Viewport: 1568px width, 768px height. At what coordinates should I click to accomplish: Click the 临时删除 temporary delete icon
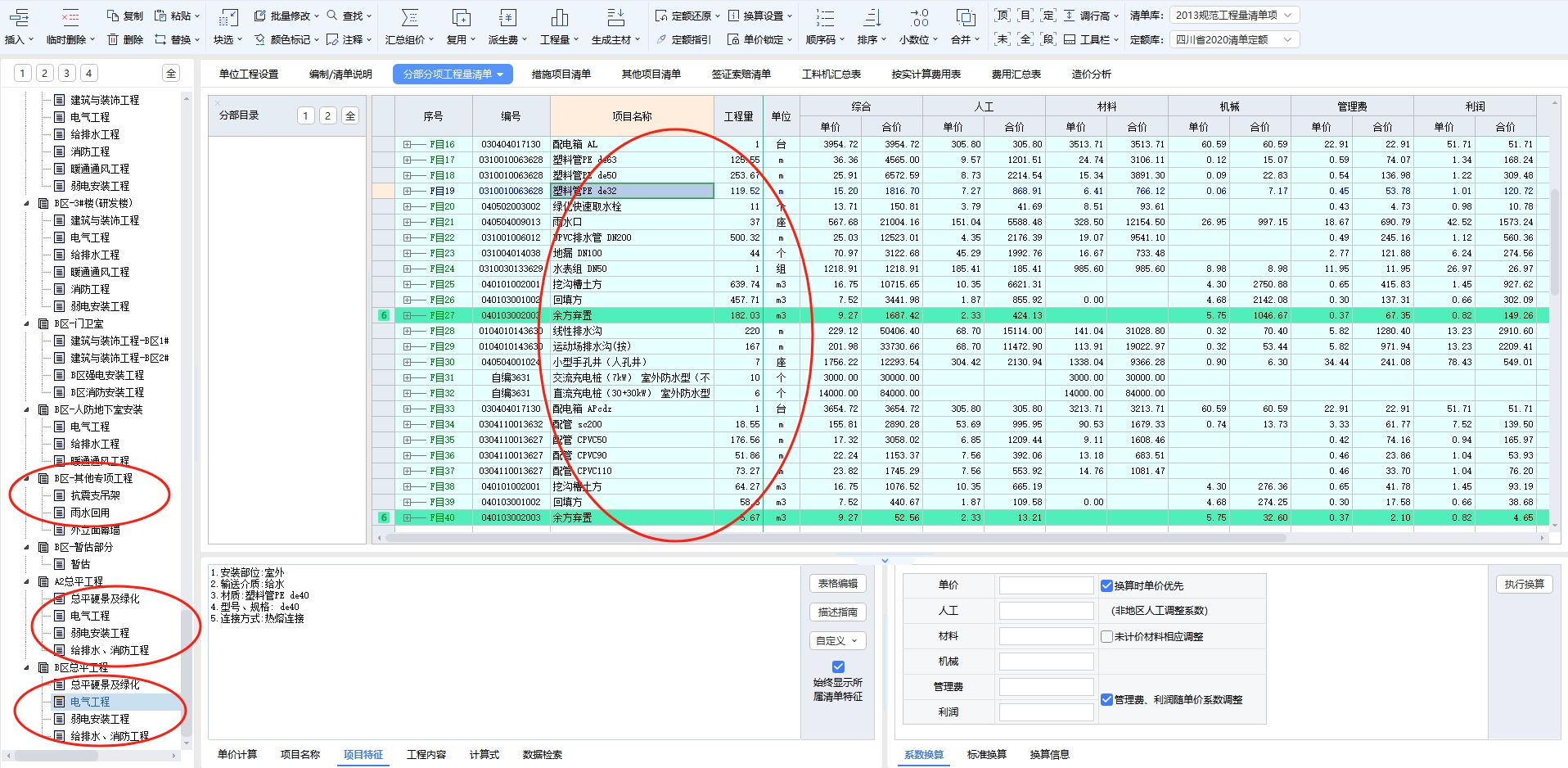(x=70, y=17)
